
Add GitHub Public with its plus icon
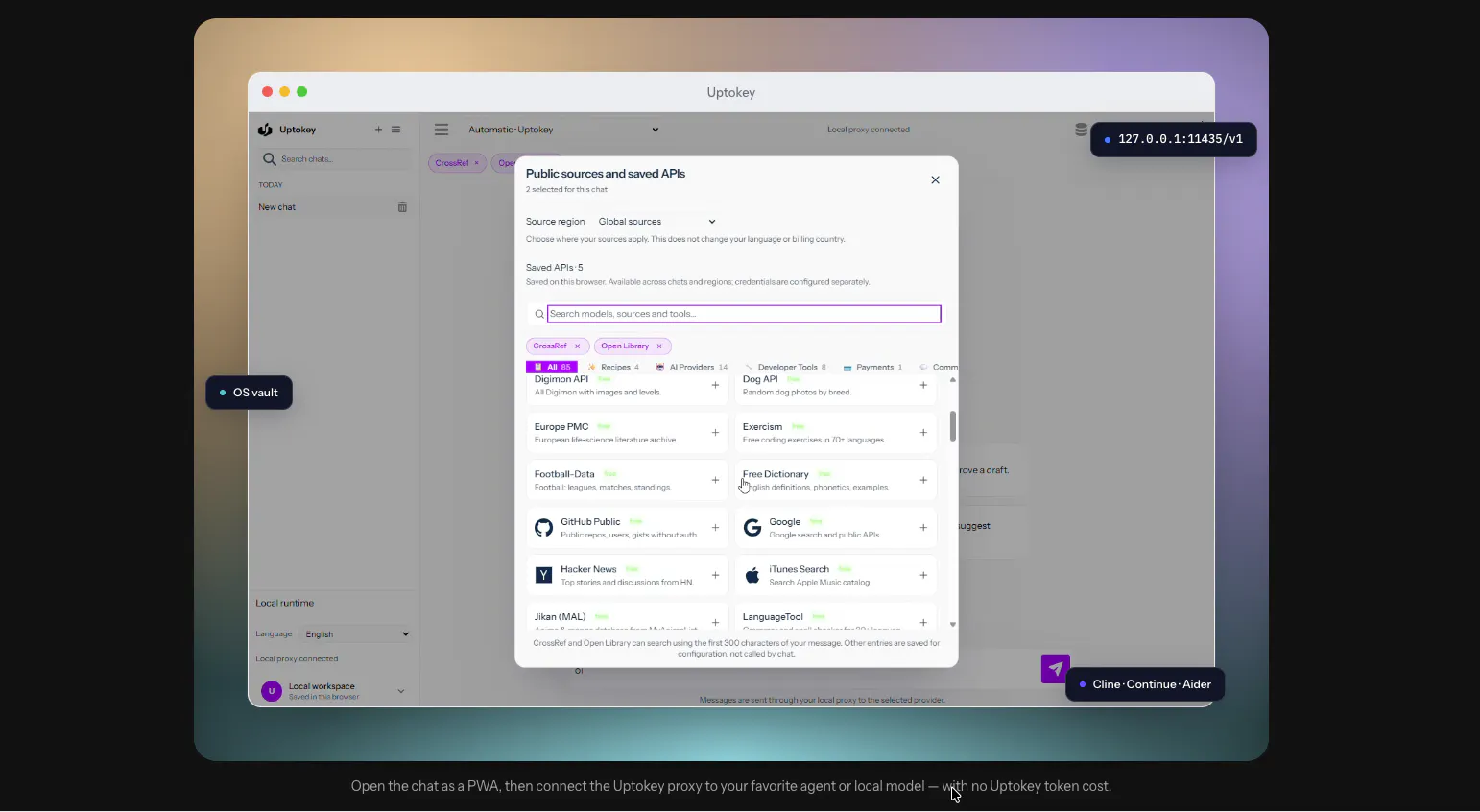pyautogui.click(x=715, y=528)
